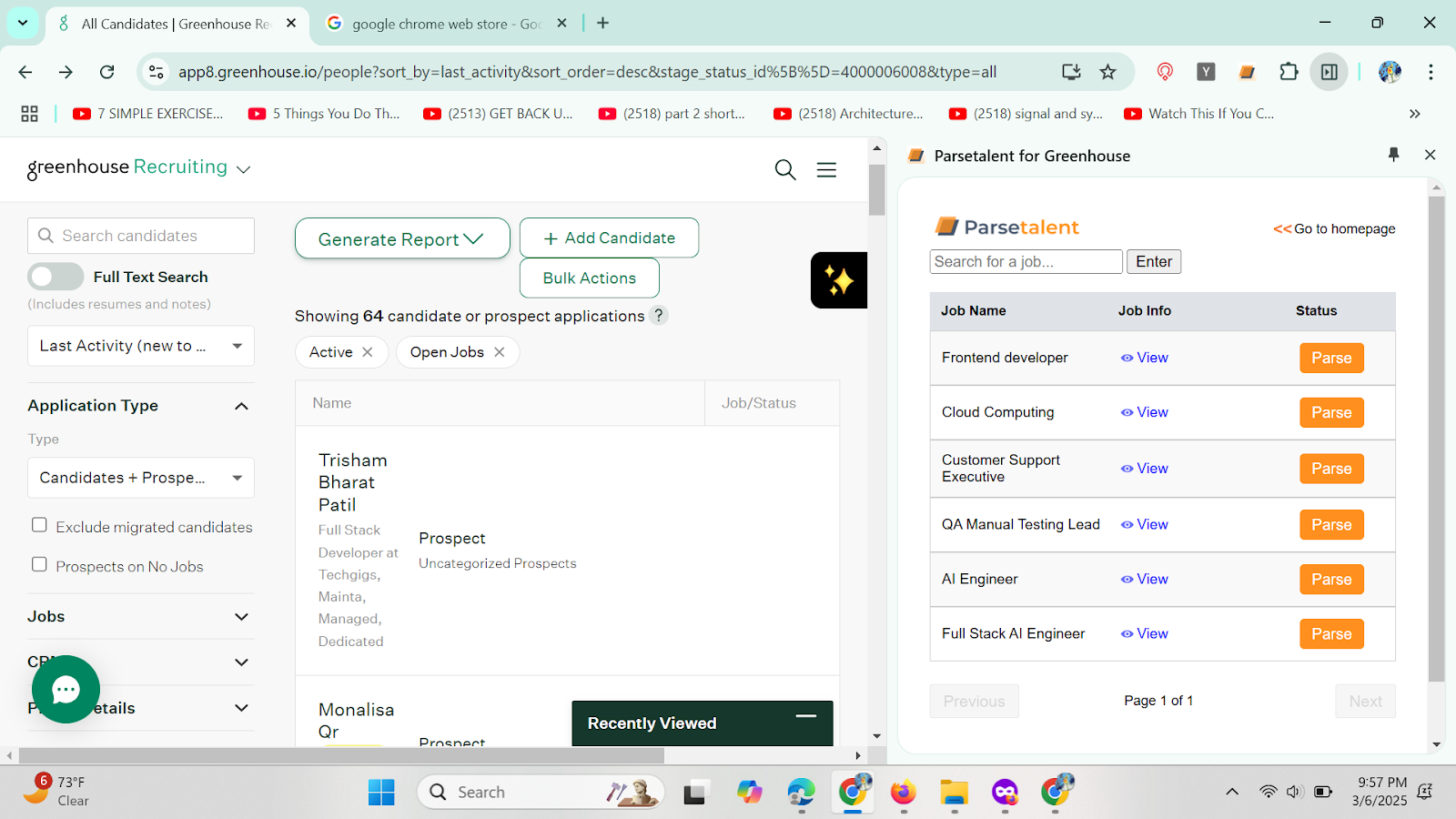The width and height of the screenshot is (1456, 819).
Task: Click Go to homepage link
Action: click(x=1334, y=228)
